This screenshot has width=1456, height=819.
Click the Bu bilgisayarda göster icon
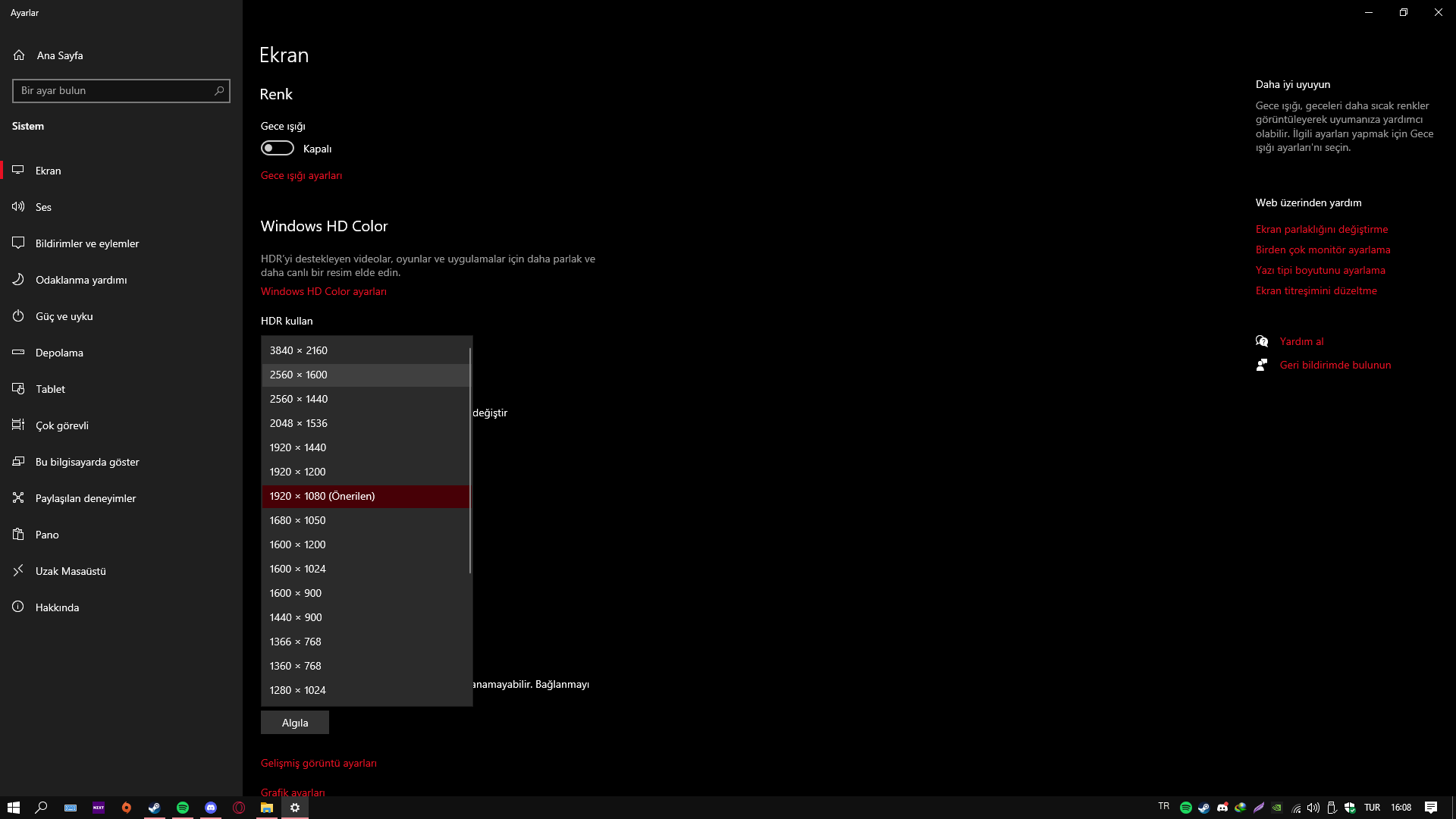click(18, 461)
